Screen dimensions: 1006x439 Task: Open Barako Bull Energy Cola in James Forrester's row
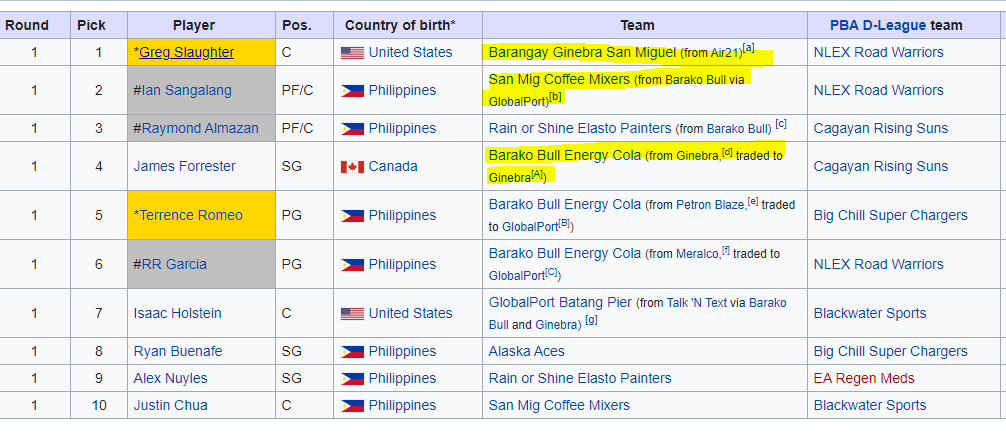(x=565, y=155)
